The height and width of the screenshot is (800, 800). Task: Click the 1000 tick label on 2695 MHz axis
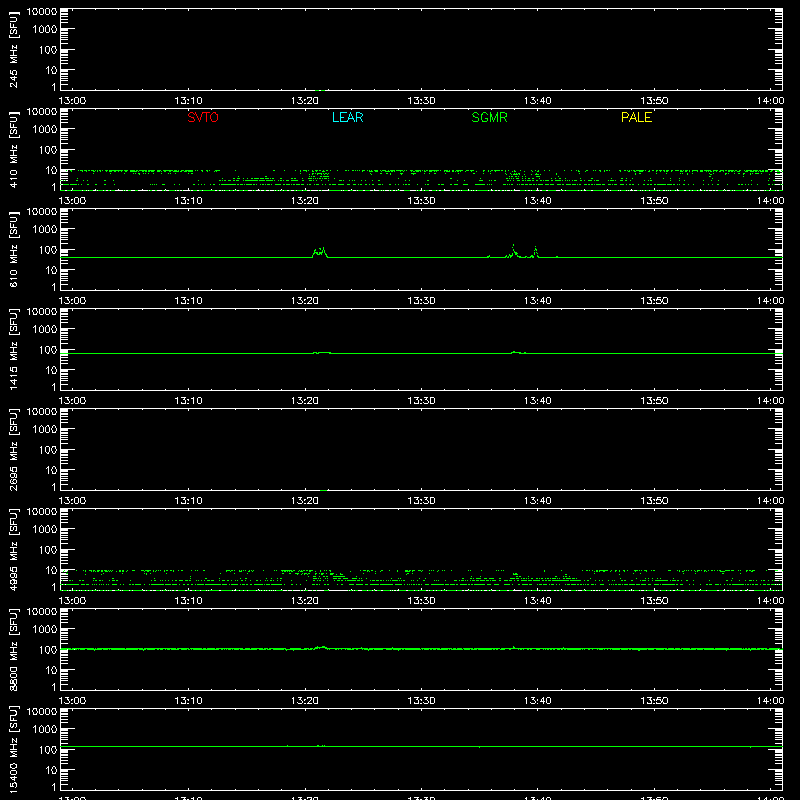pyautogui.click(x=45, y=430)
